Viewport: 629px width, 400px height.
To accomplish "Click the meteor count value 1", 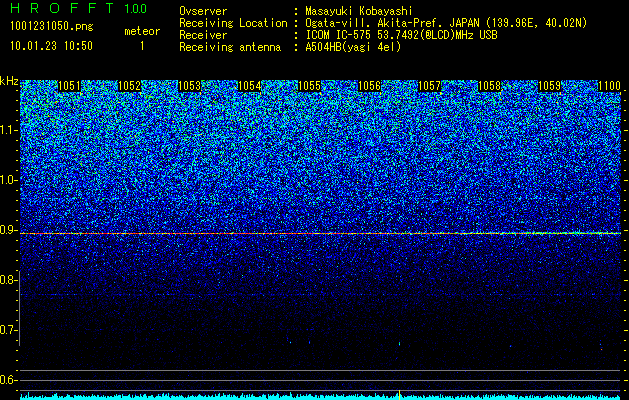I will [142, 46].
